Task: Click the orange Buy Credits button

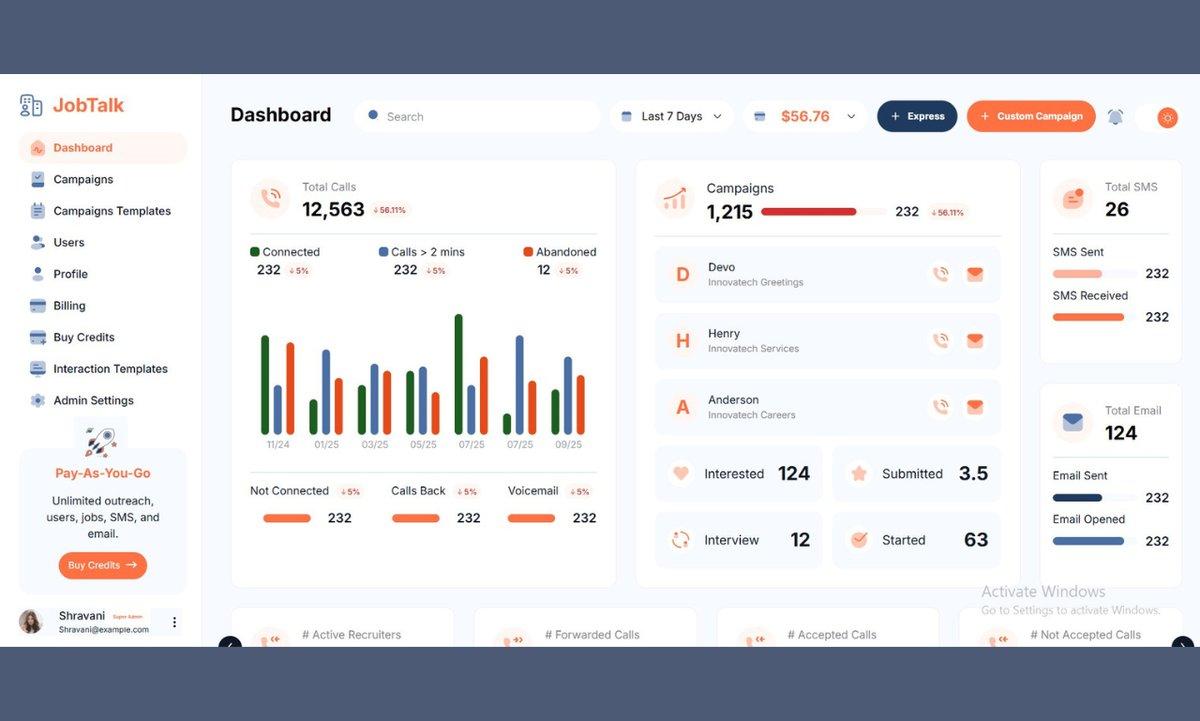Action: pos(102,565)
